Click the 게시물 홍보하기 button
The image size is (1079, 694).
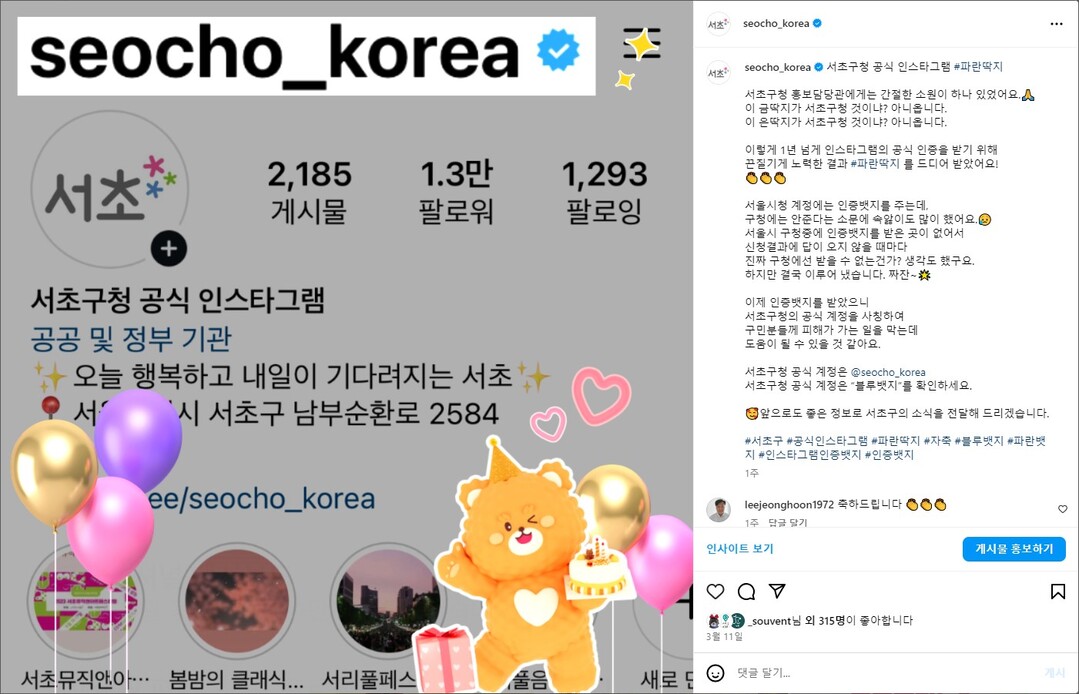(1014, 549)
